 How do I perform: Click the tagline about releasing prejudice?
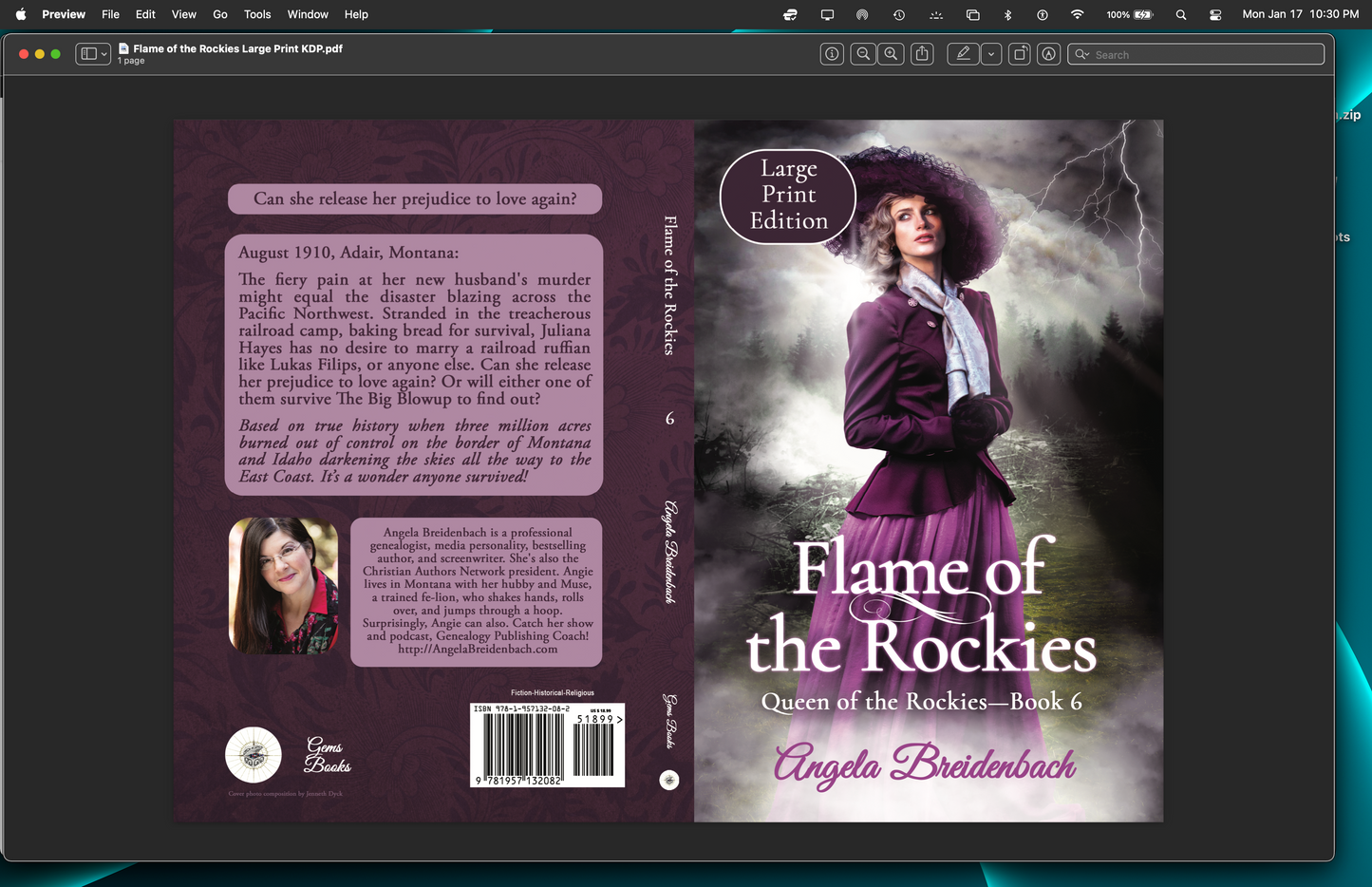click(x=415, y=198)
